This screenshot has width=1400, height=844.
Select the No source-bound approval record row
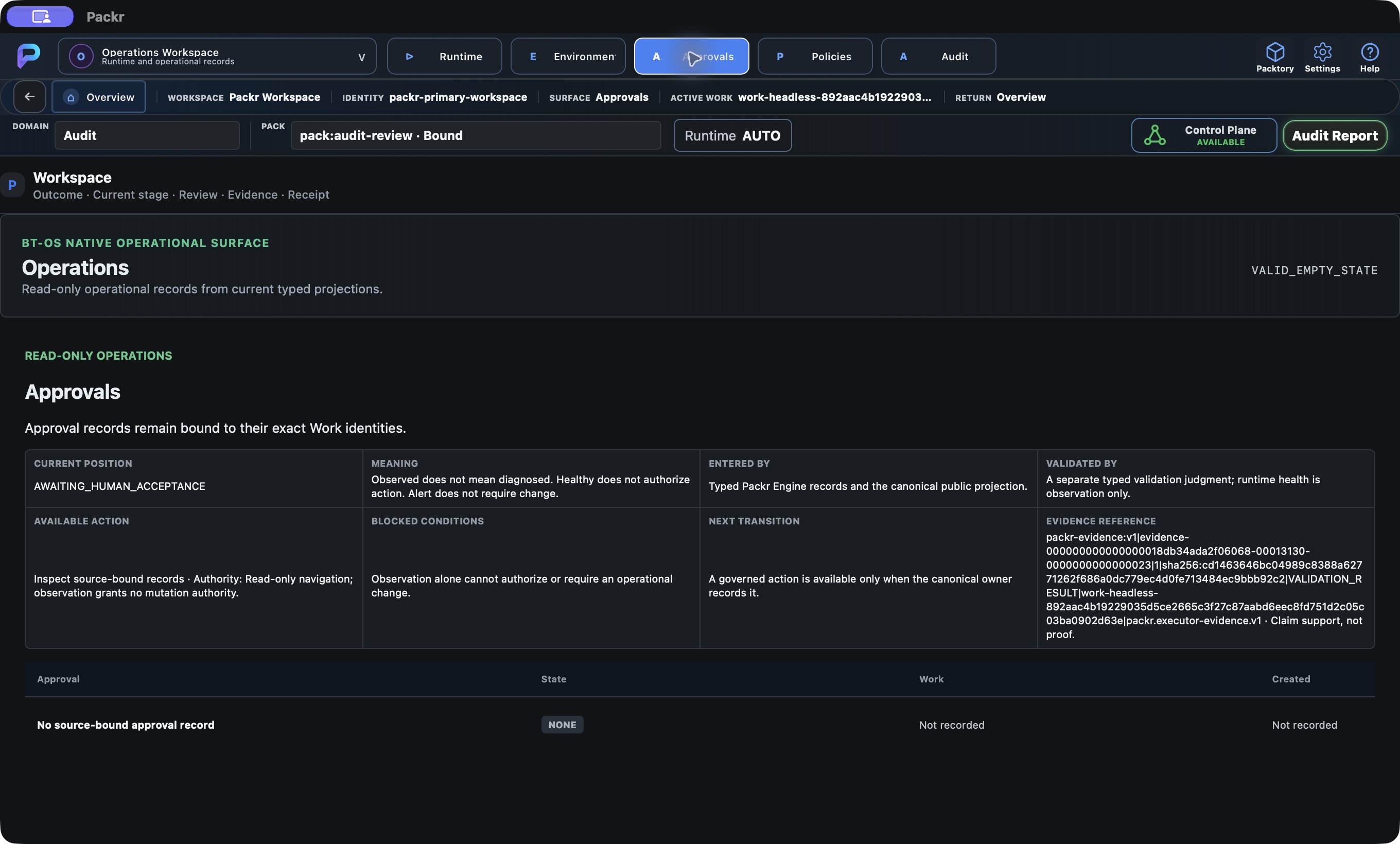point(700,725)
